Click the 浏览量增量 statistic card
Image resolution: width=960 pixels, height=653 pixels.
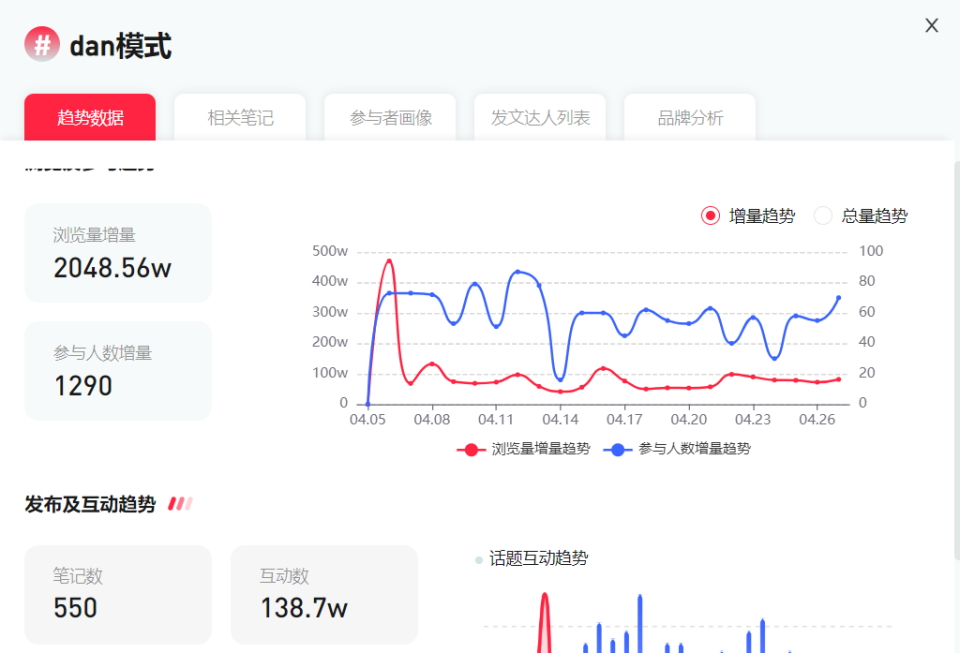117,252
